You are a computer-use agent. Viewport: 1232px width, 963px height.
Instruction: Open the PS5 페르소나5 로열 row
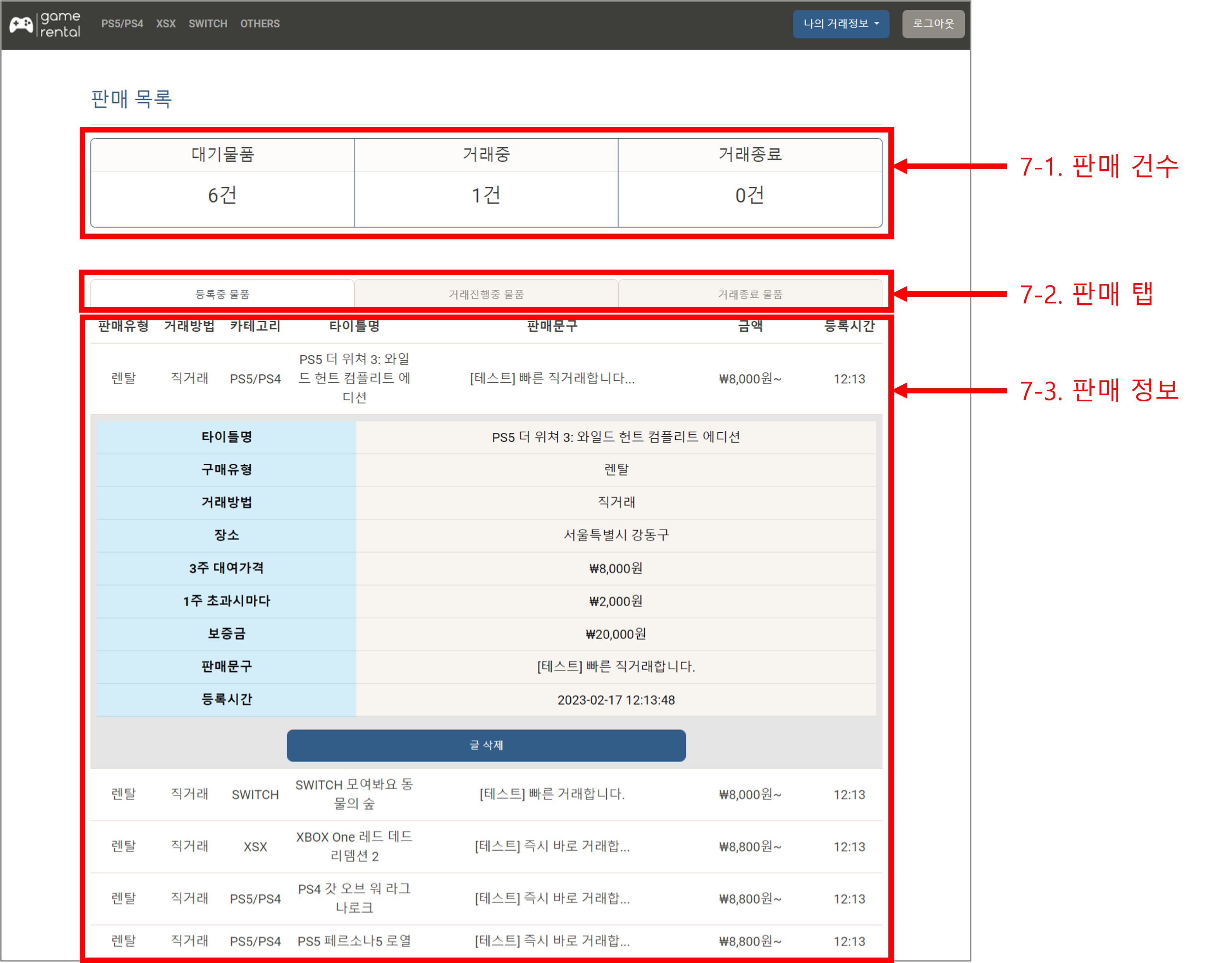(486, 940)
